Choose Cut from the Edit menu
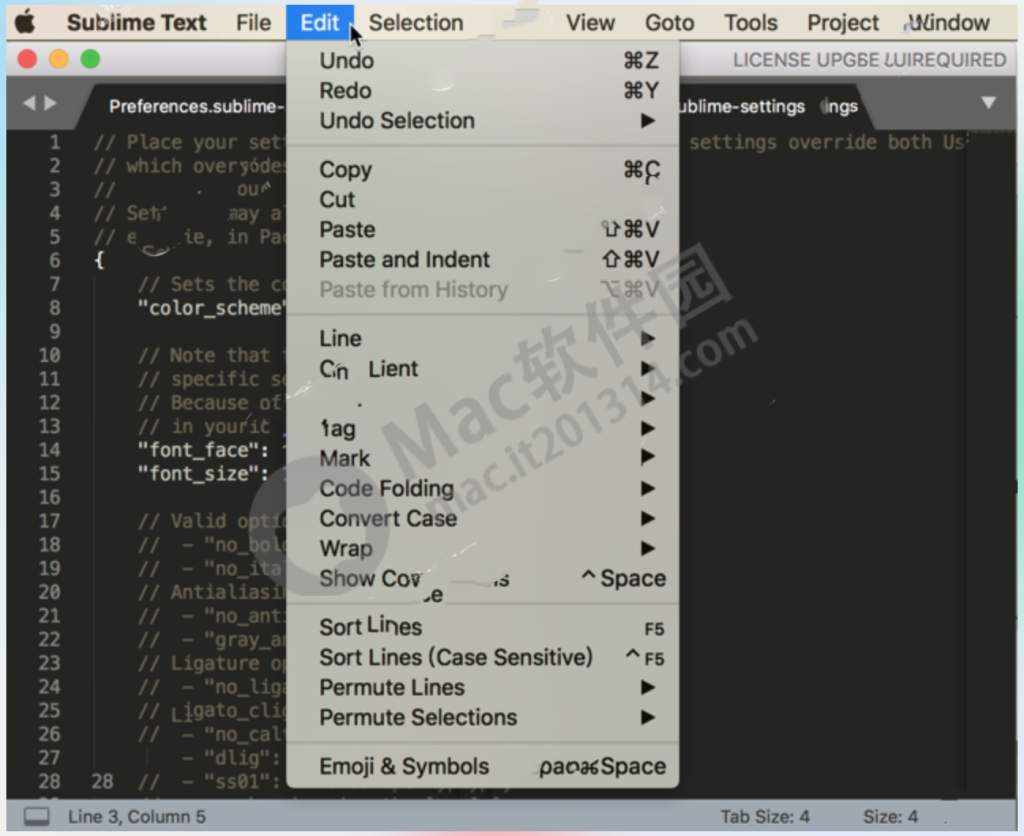Image resolution: width=1024 pixels, height=836 pixels. click(x=483, y=200)
